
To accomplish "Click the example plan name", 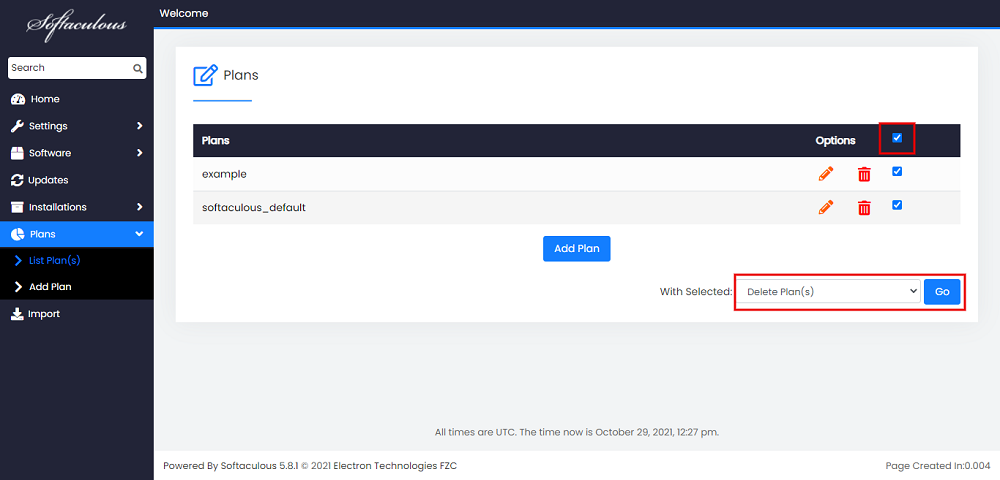I will 224,174.
